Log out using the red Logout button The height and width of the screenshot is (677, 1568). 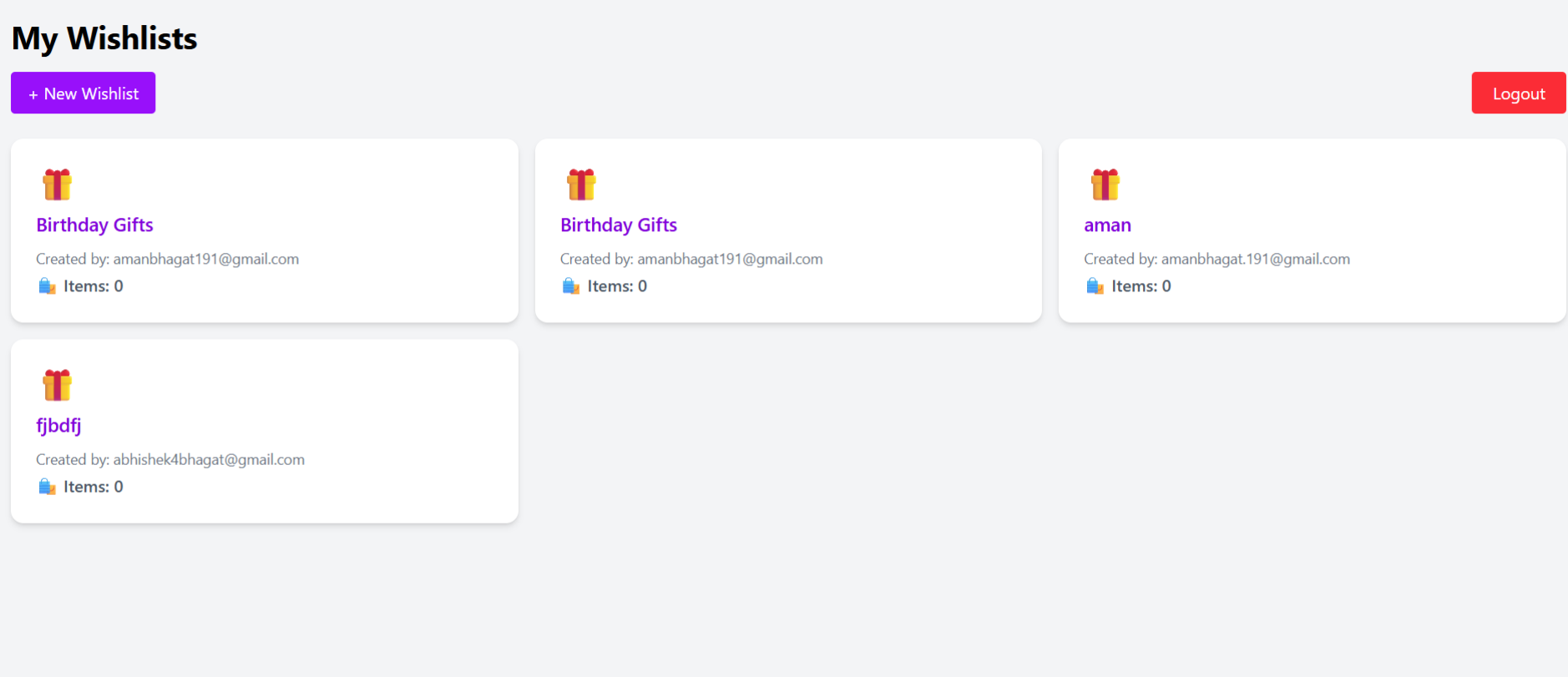tap(1519, 93)
